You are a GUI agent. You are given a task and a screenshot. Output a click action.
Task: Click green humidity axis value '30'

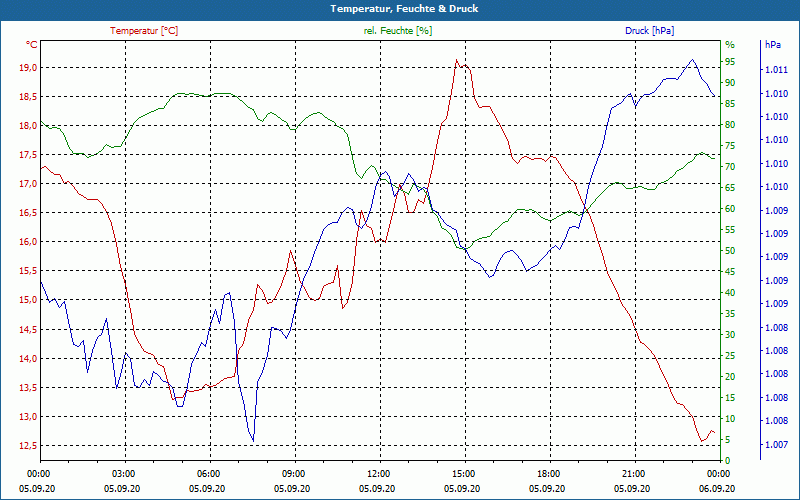(730, 335)
